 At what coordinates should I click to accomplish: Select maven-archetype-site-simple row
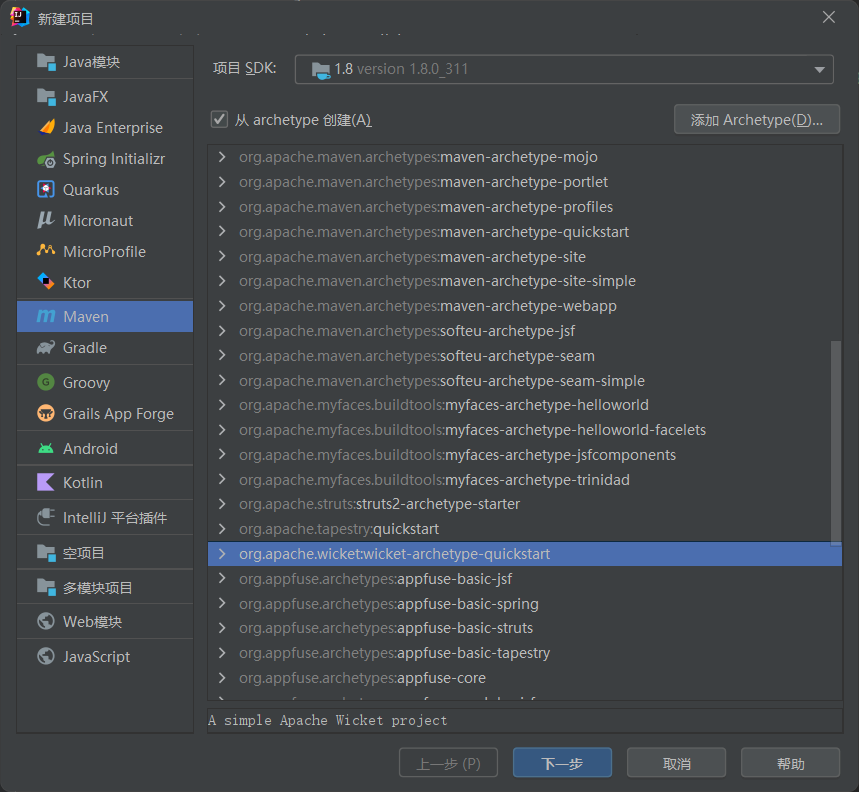click(x=525, y=281)
